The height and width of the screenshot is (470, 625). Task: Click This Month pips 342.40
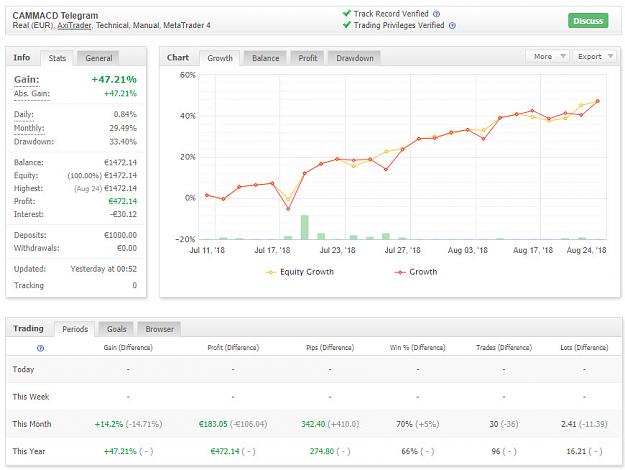313,424
